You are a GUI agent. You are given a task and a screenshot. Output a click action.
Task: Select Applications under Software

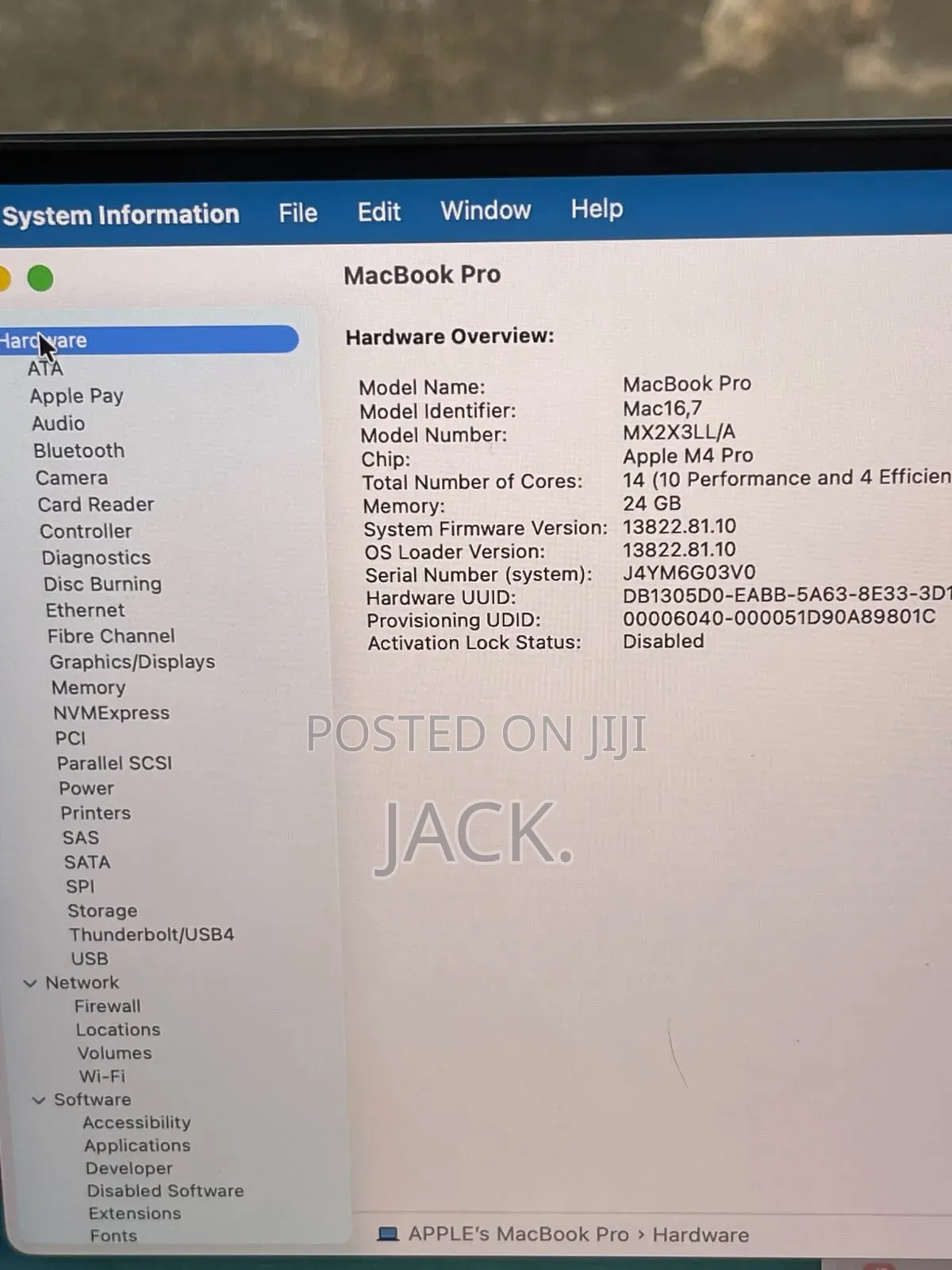pos(138,1145)
